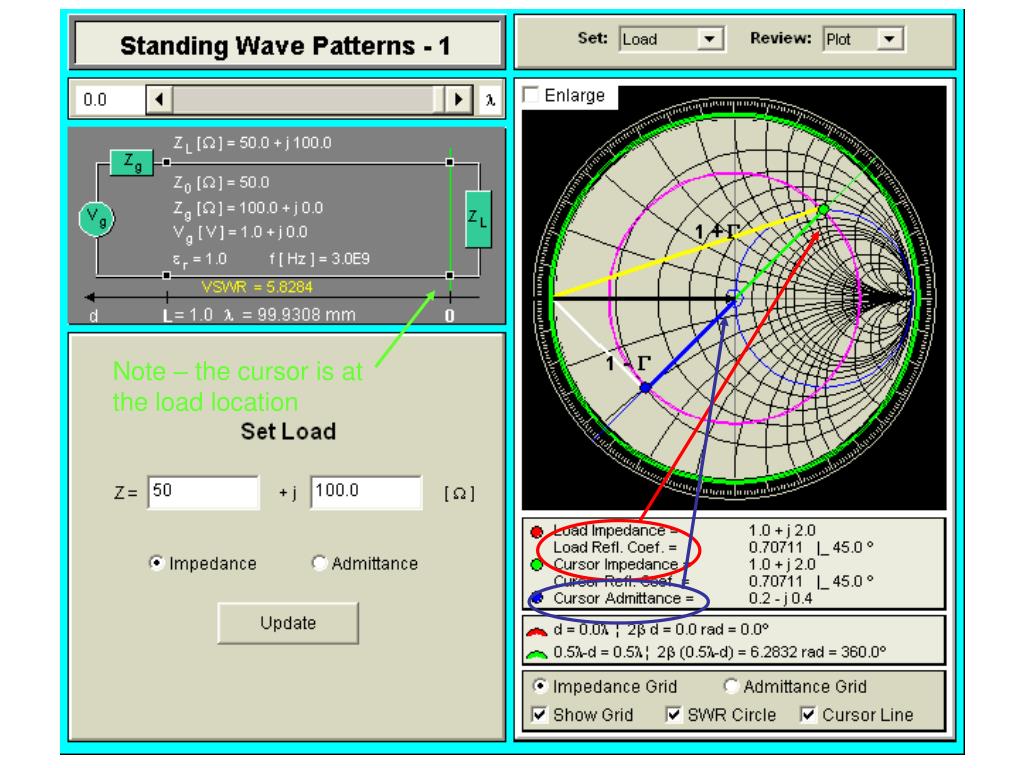Select the Admittance Grid option

click(731, 686)
